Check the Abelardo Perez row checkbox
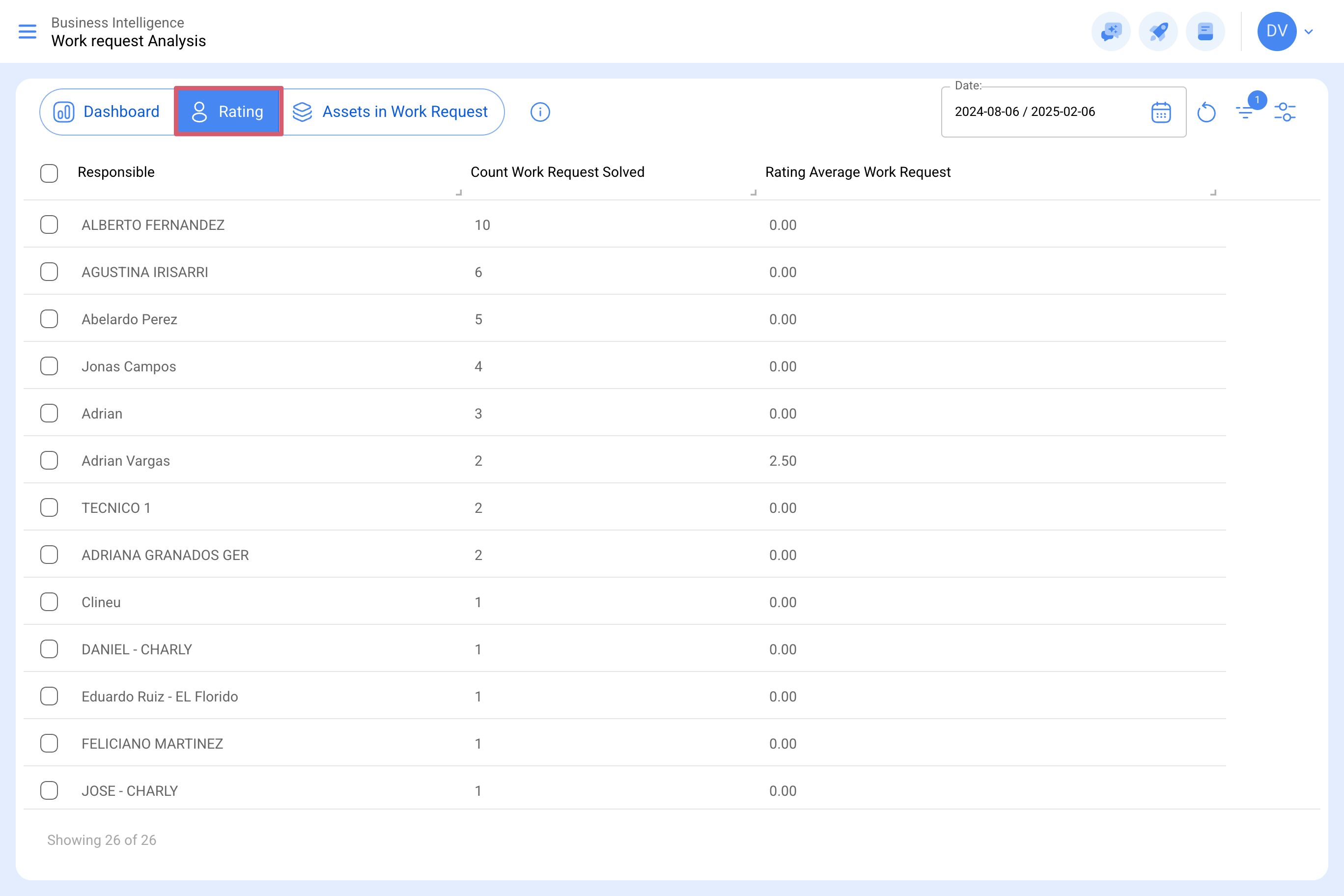1344x896 pixels. point(49,319)
